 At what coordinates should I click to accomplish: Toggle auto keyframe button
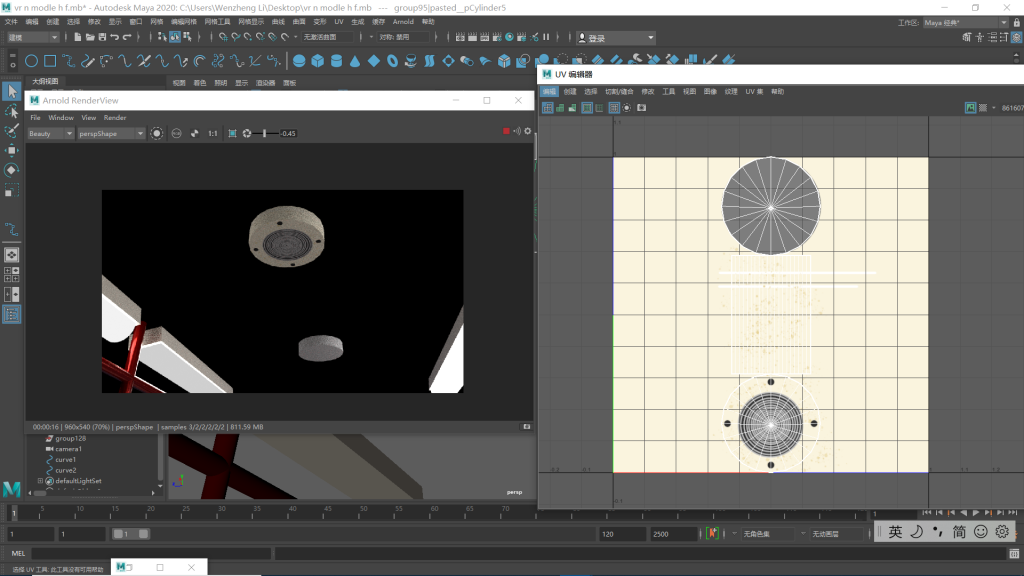(x=712, y=534)
